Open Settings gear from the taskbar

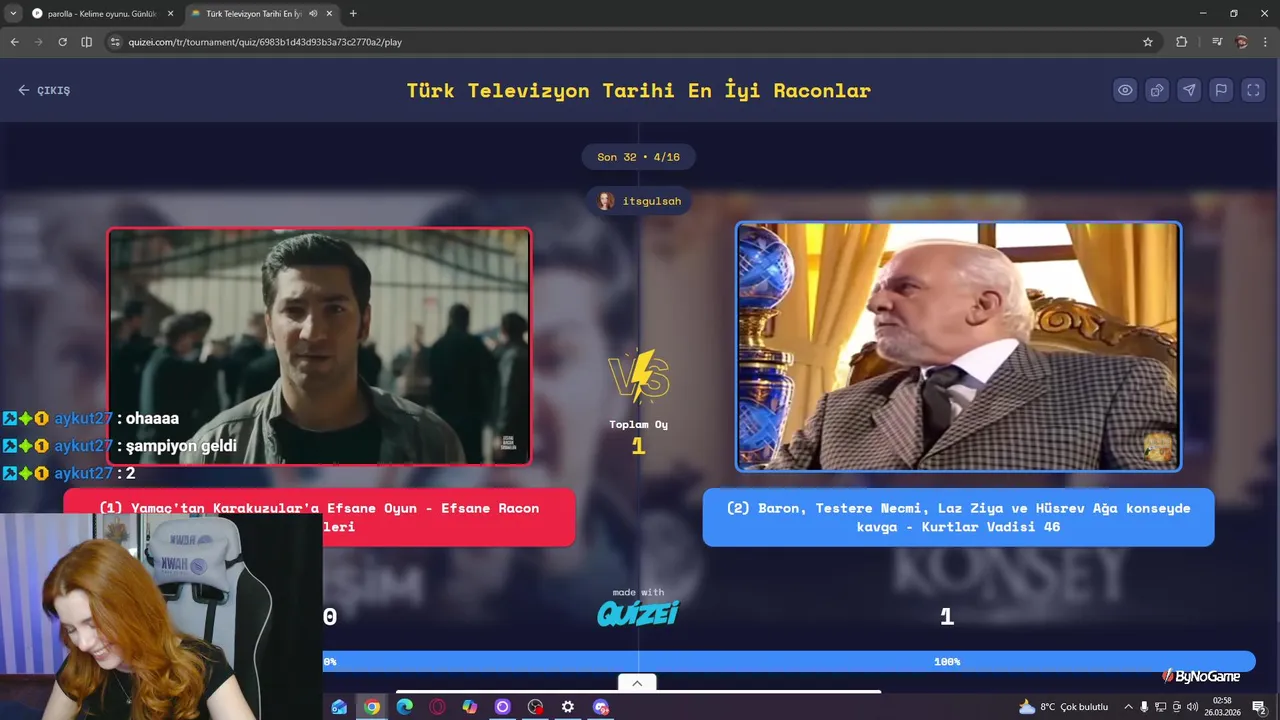point(568,707)
